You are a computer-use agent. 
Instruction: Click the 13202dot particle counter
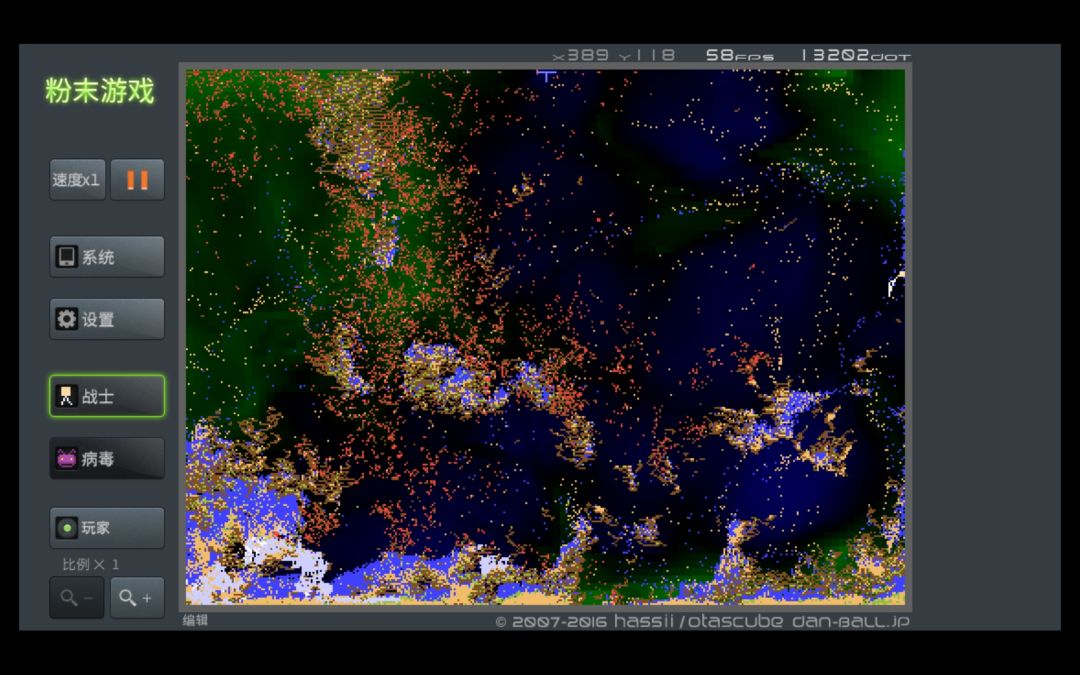pyautogui.click(x=855, y=55)
